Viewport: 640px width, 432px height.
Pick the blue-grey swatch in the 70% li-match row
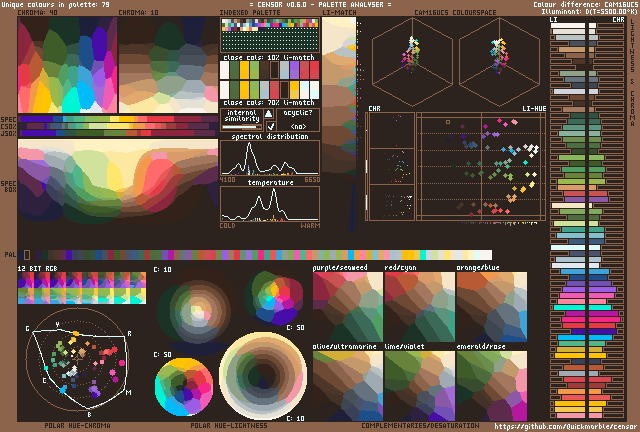point(264,90)
